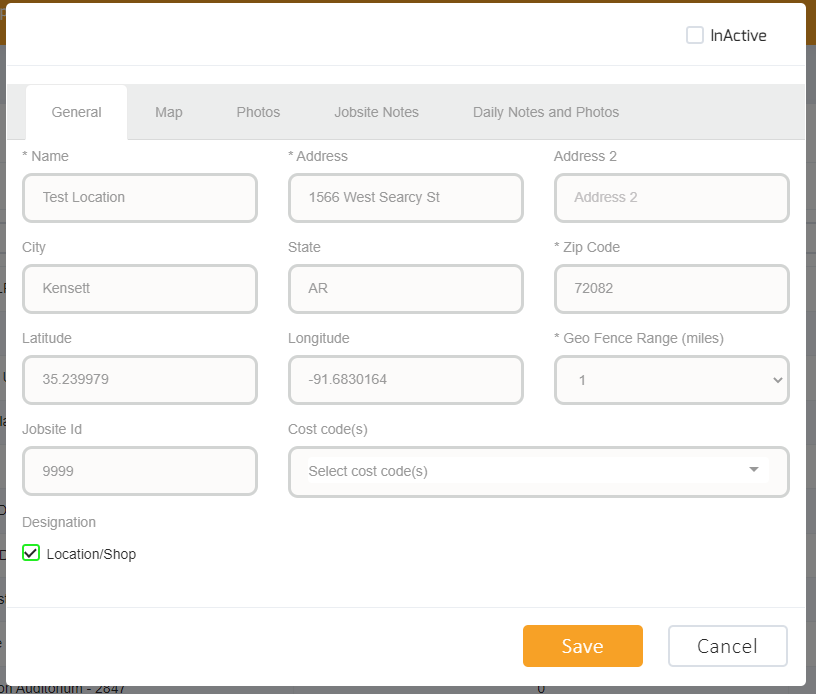Click the empty Address 2 field

(671, 198)
